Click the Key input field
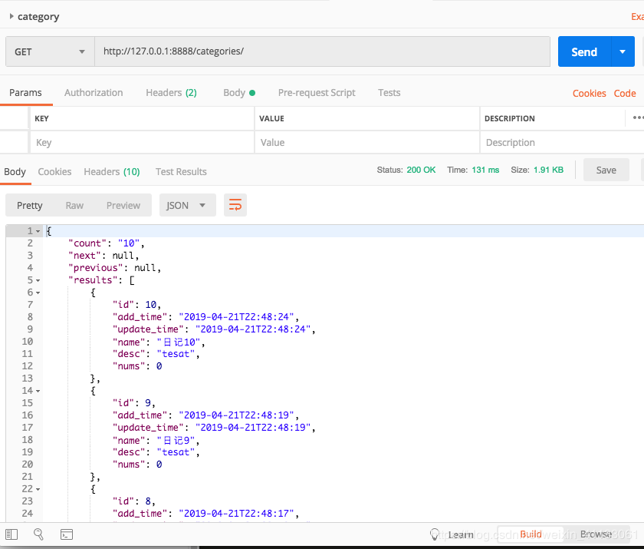 click(x=142, y=142)
